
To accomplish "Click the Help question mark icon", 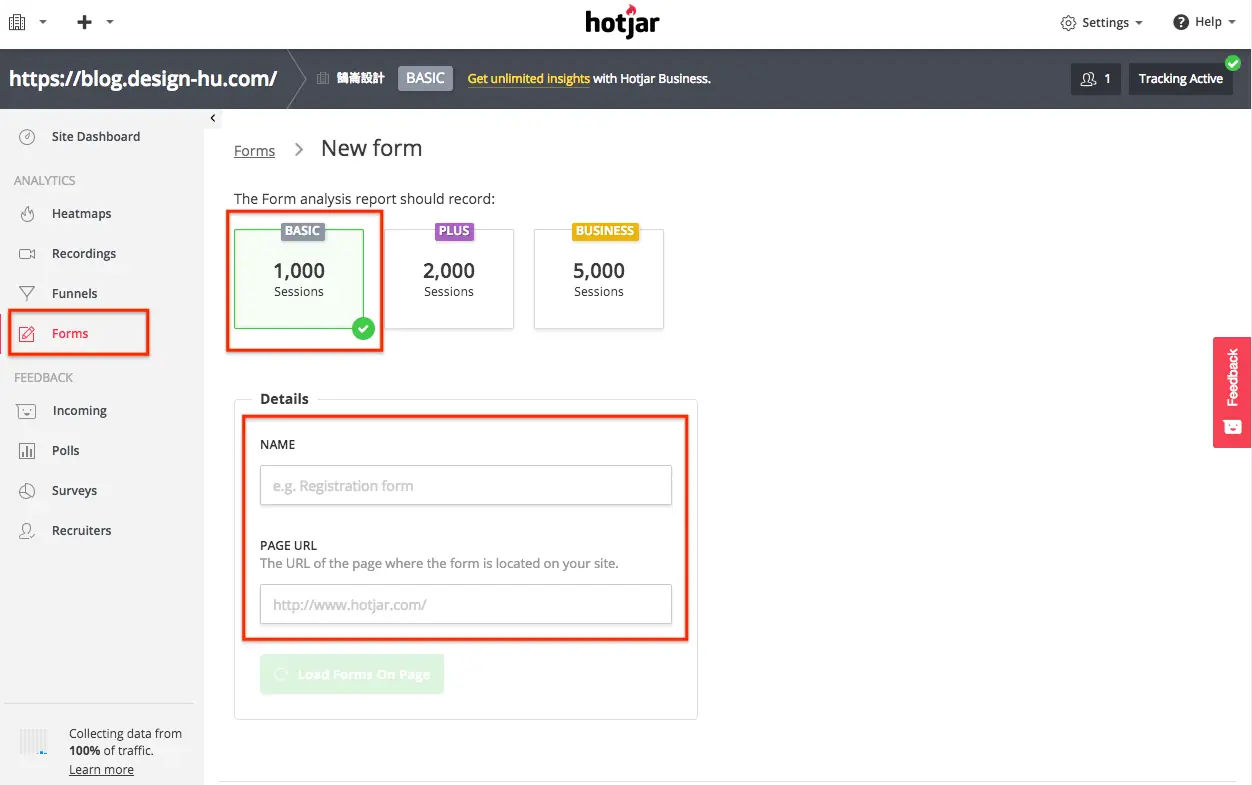I will pyautogui.click(x=1181, y=22).
